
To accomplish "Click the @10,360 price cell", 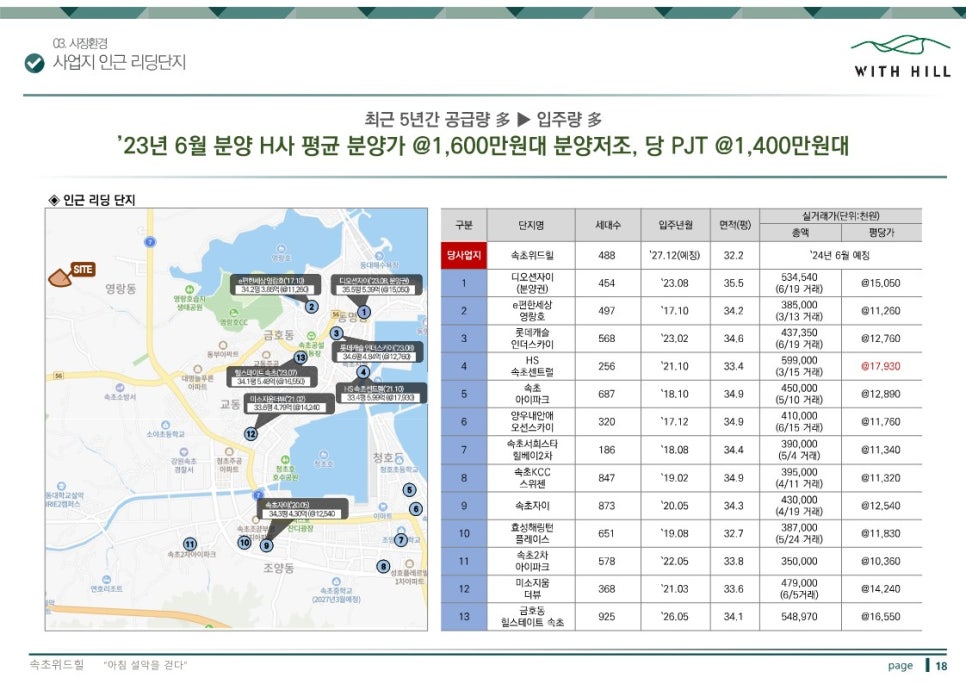I will click(x=881, y=561).
